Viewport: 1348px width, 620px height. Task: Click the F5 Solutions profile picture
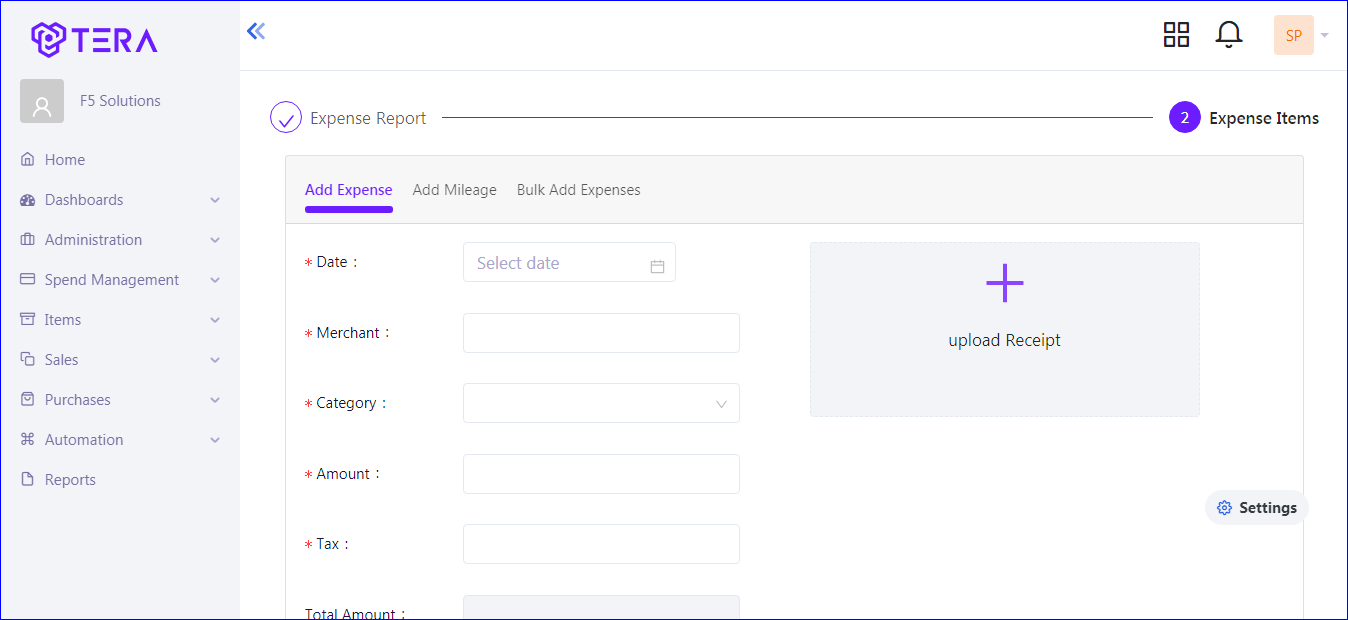(42, 101)
